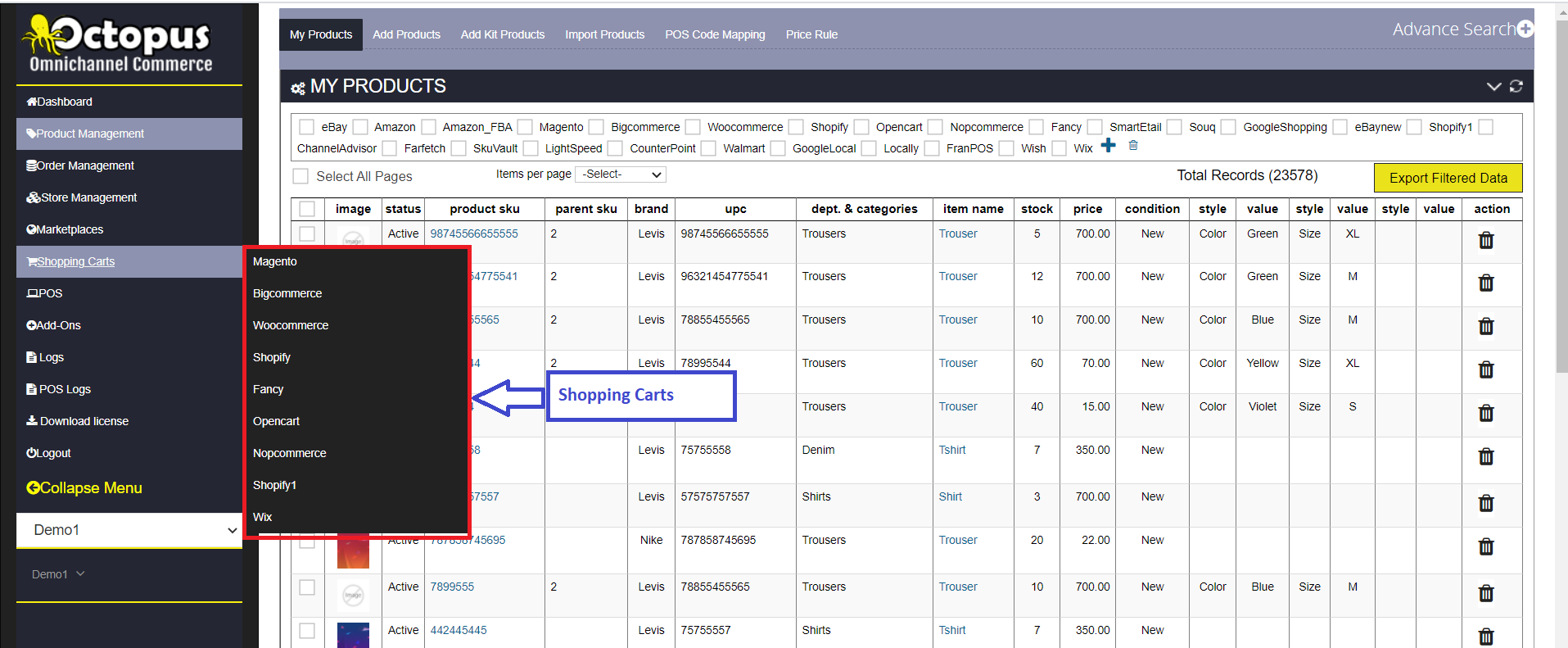Select the row checkbox for SKU 7899555
1568x648 pixels.
[x=307, y=587]
